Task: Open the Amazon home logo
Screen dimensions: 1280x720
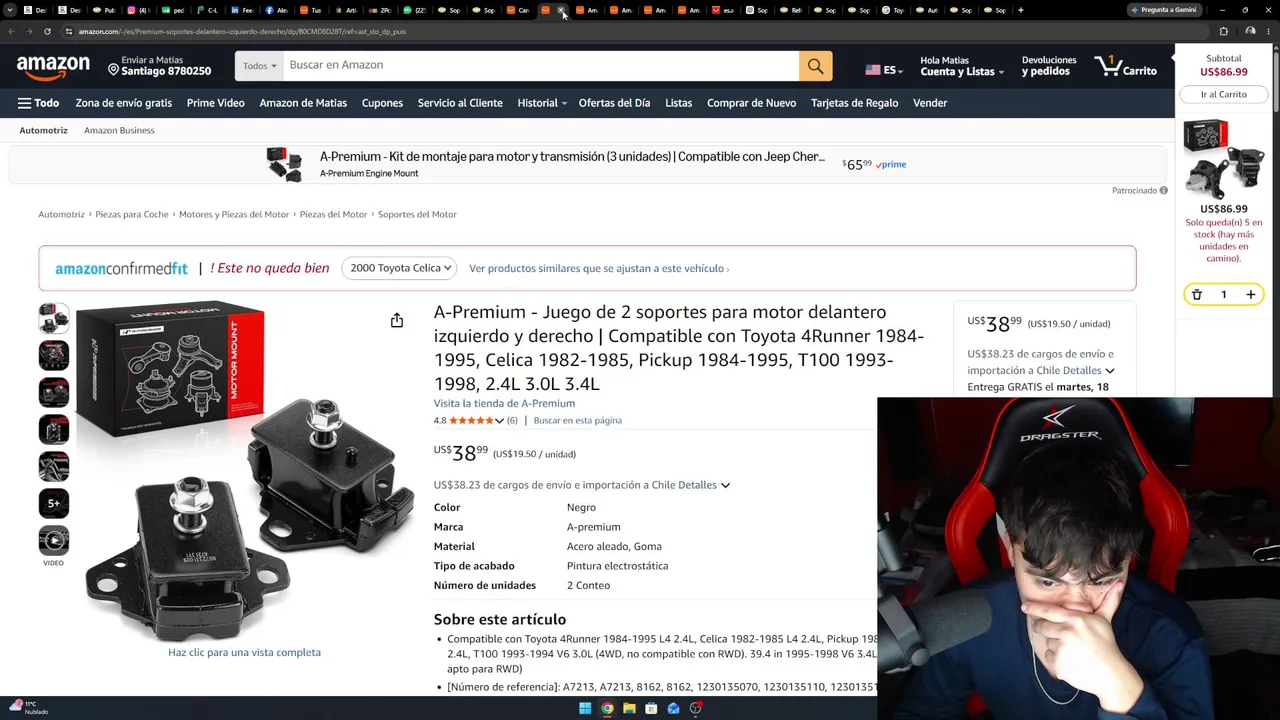Action: (x=53, y=68)
